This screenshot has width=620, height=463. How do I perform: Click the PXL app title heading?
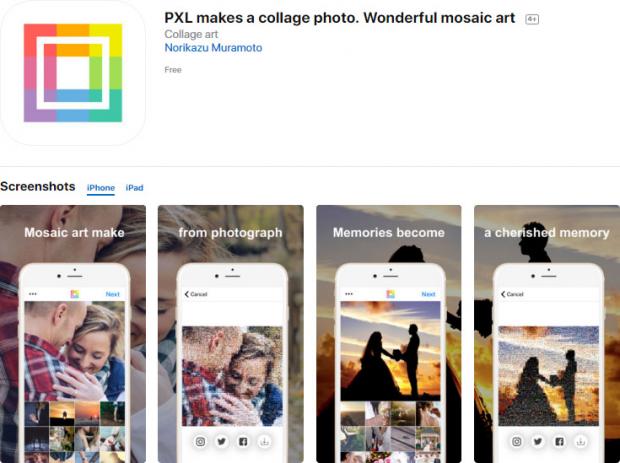click(340, 18)
